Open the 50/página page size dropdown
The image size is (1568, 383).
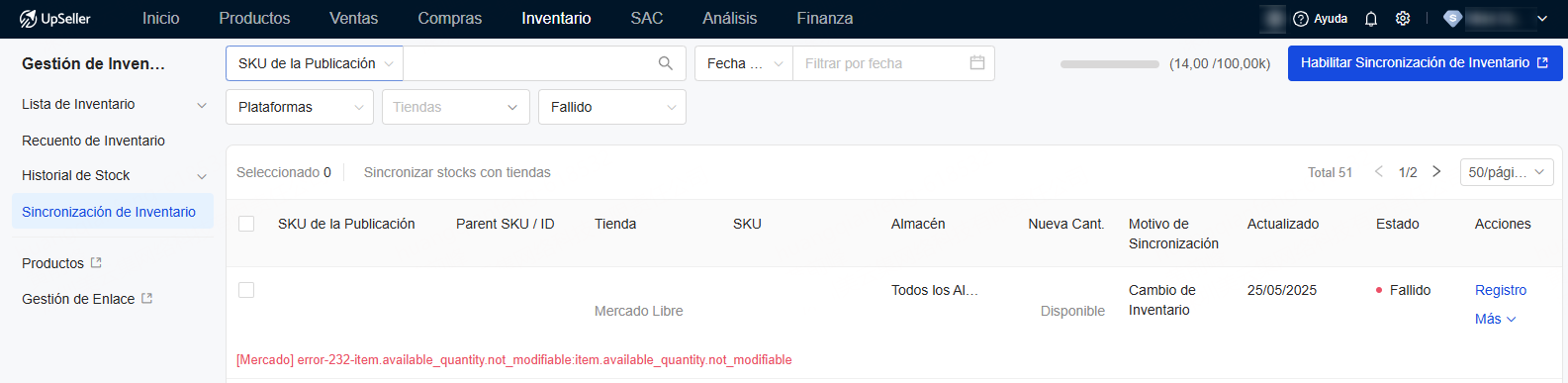(x=1507, y=172)
